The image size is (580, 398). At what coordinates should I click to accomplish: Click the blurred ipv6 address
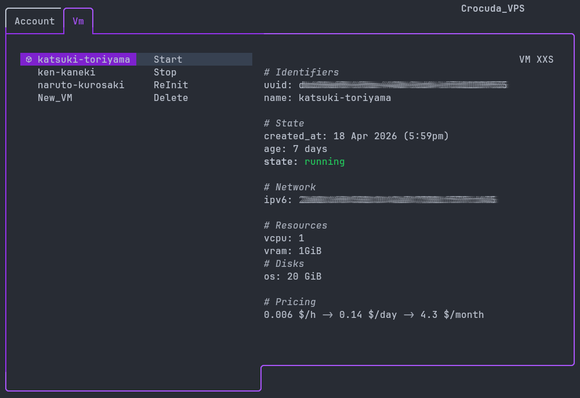click(x=398, y=200)
